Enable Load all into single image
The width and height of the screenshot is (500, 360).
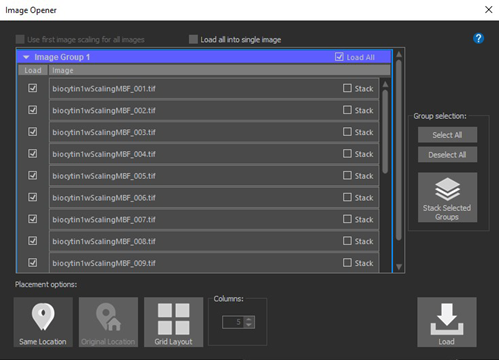(x=193, y=39)
